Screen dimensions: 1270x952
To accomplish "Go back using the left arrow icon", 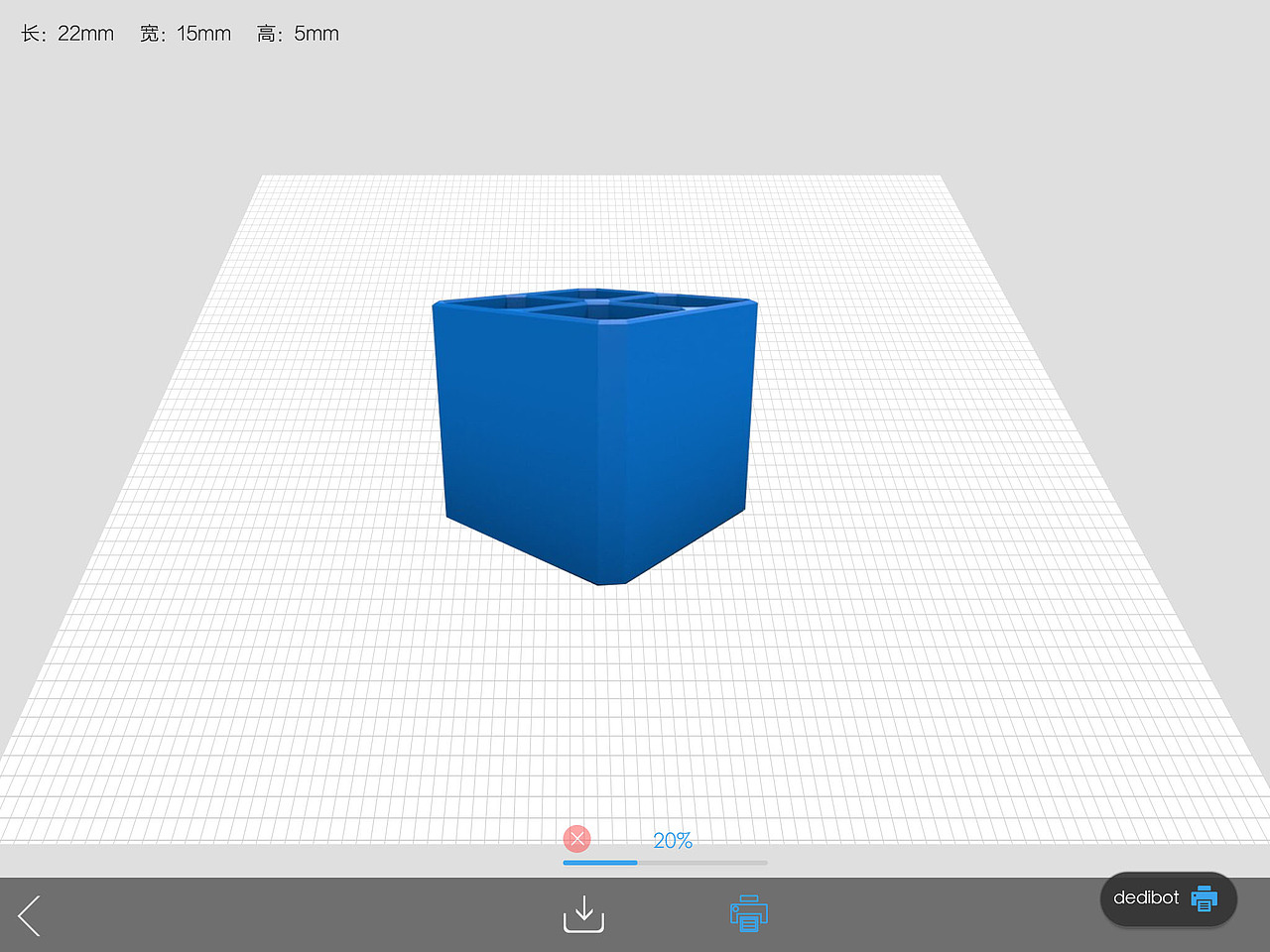I will (29, 915).
